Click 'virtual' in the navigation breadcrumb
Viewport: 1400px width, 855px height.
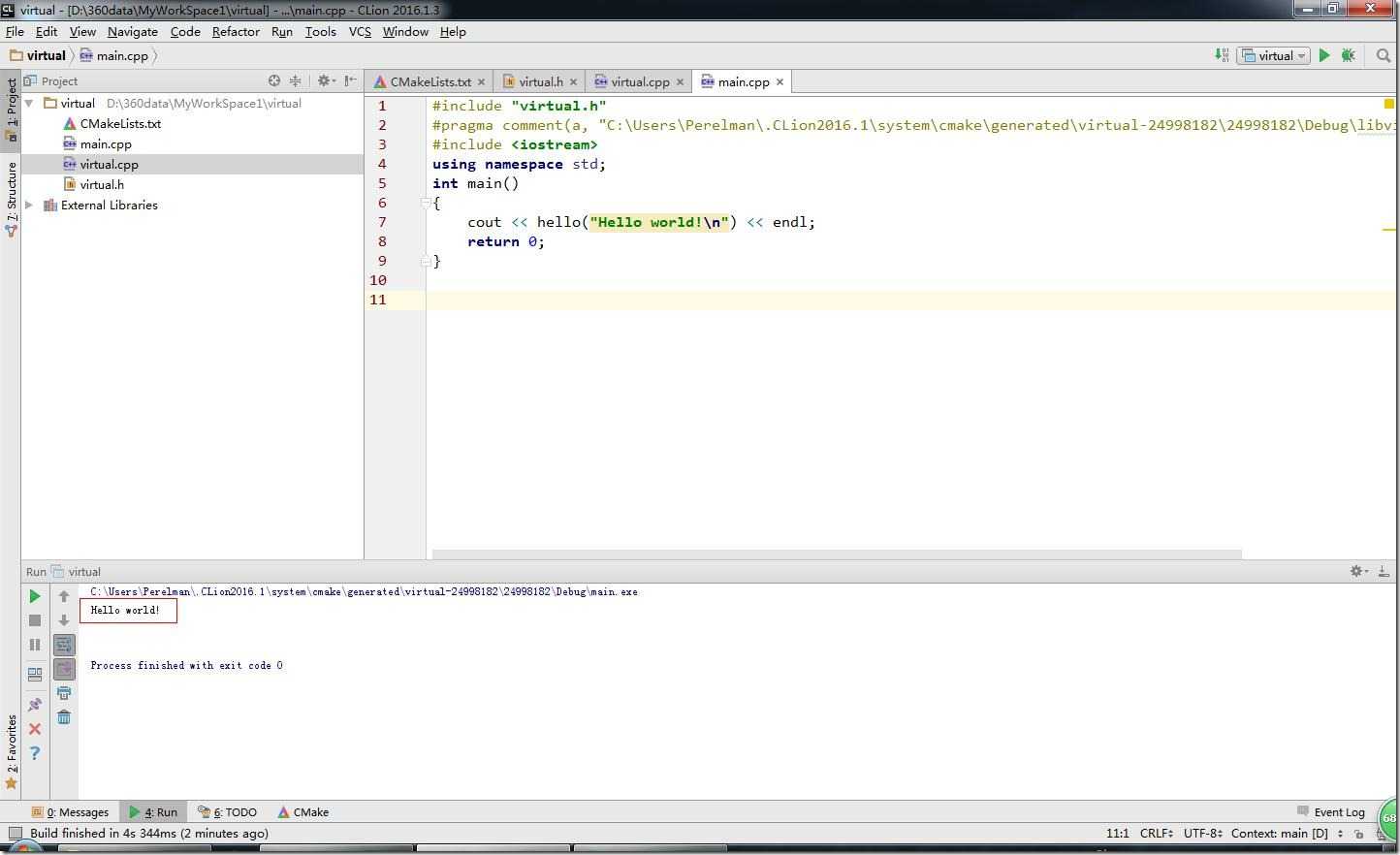point(37,55)
